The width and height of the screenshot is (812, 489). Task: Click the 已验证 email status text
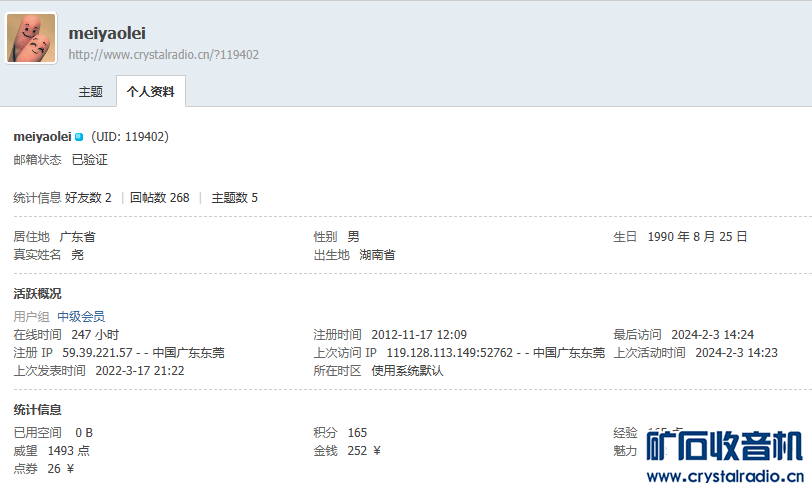coord(89,160)
